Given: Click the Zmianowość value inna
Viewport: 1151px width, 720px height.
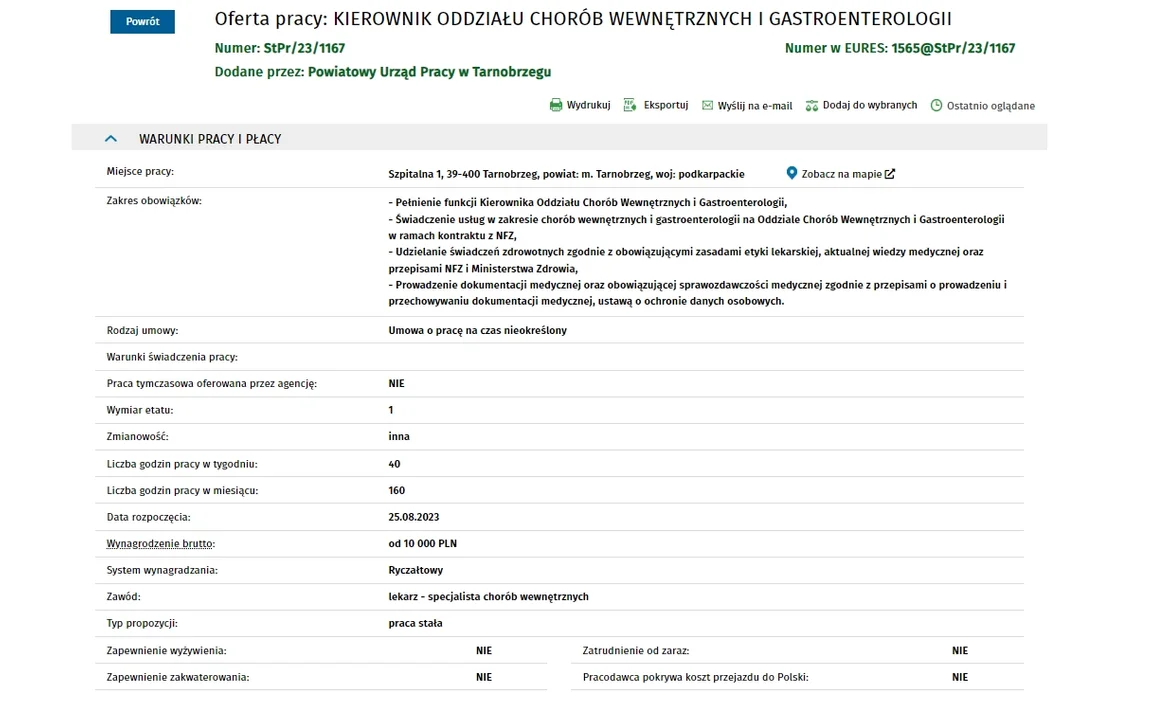Looking at the screenshot, I should pyautogui.click(x=399, y=436).
